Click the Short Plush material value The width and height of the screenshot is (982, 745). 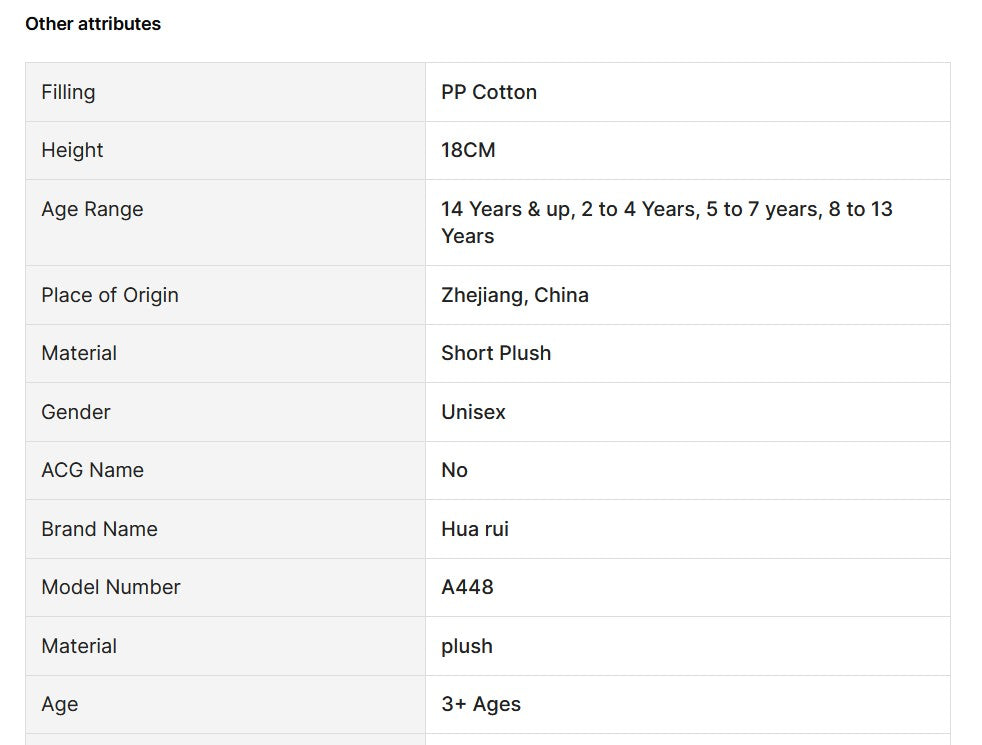[496, 353]
